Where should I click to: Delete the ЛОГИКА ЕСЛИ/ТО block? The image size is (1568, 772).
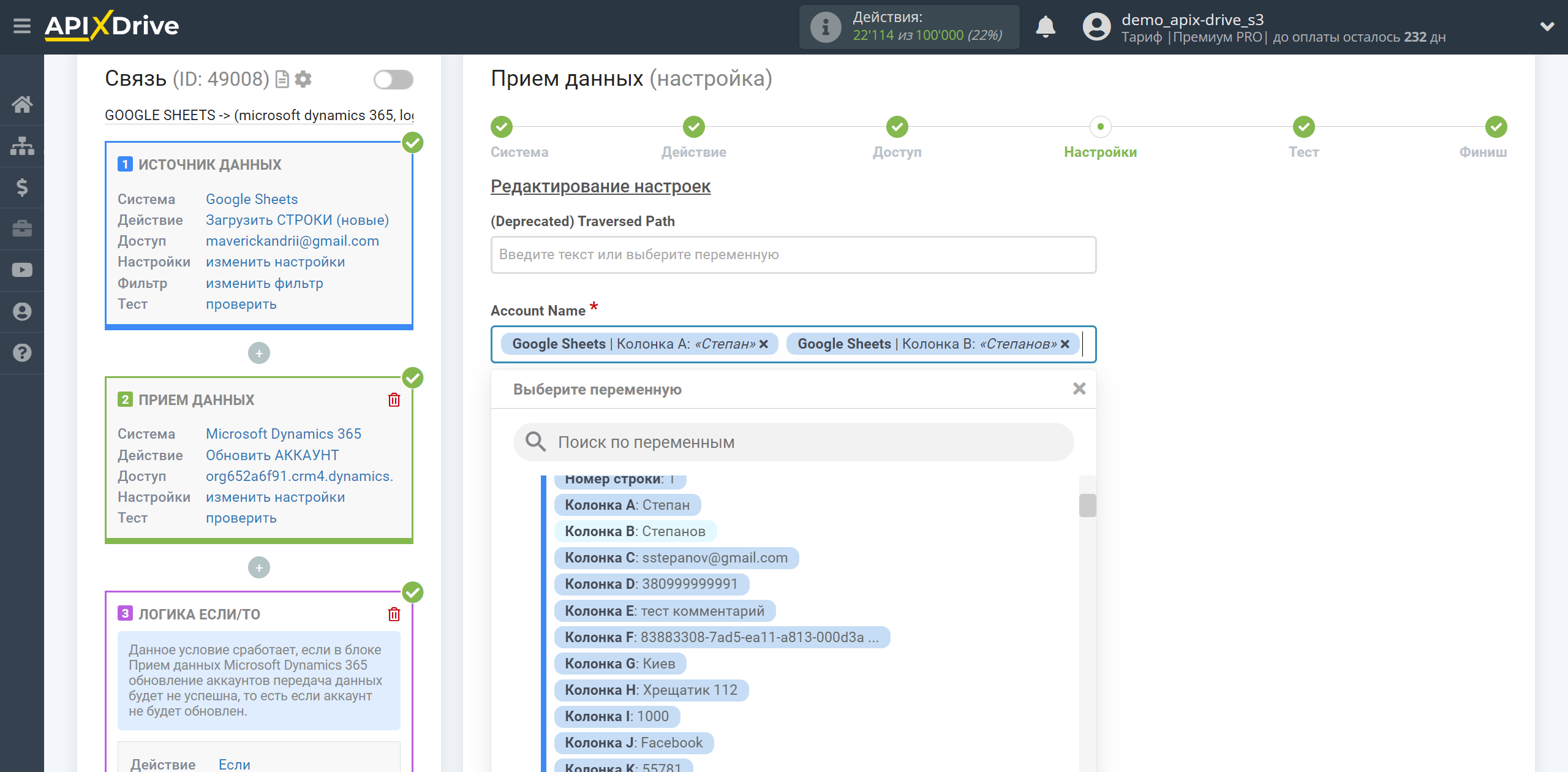[394, 614]
